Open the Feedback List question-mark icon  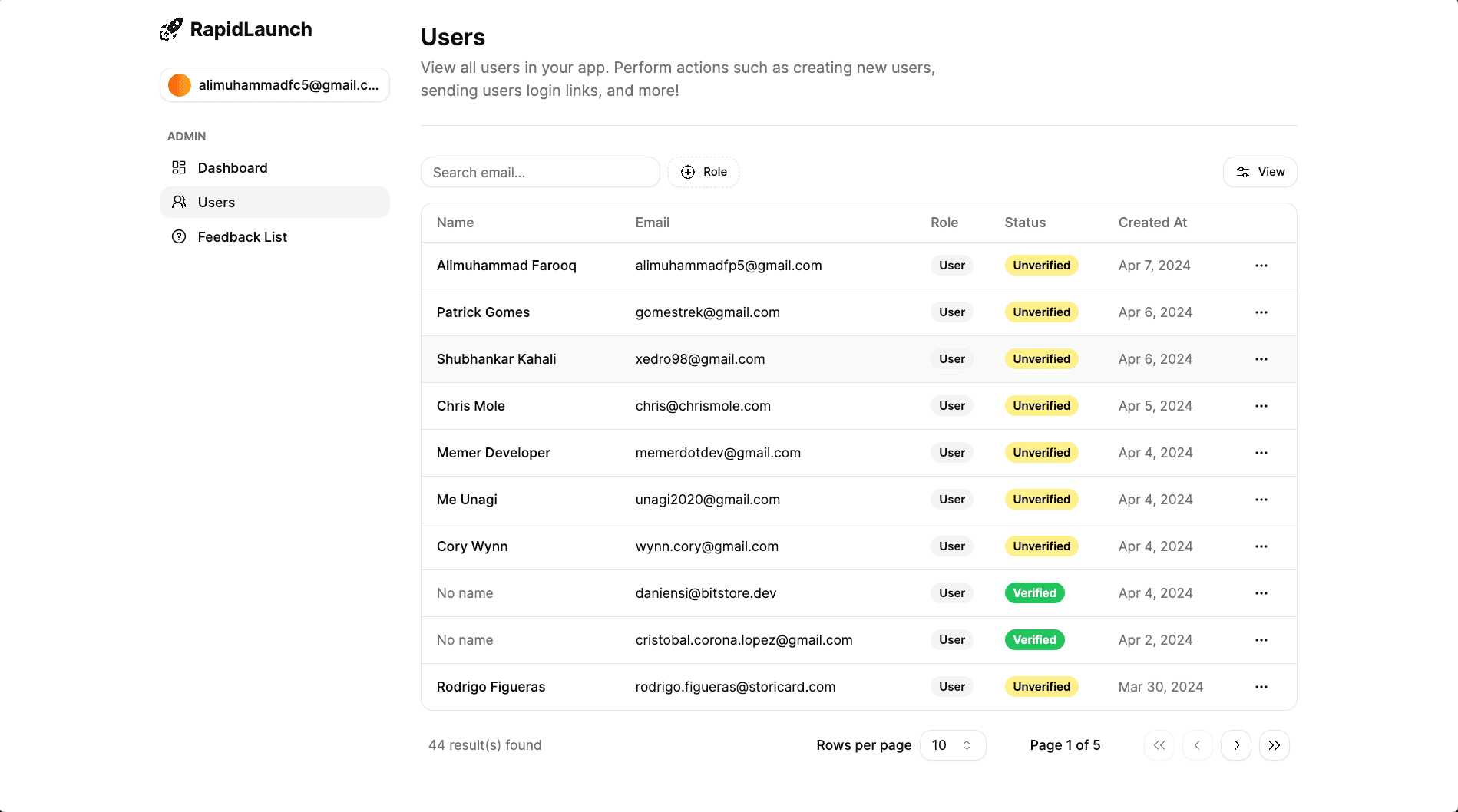(x=179, y=237)
